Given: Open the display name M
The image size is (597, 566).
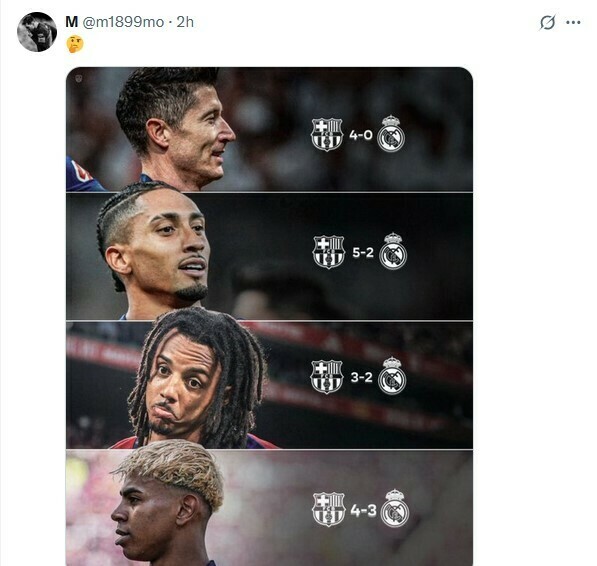Looking at the screenshot, I should [72, 22].
